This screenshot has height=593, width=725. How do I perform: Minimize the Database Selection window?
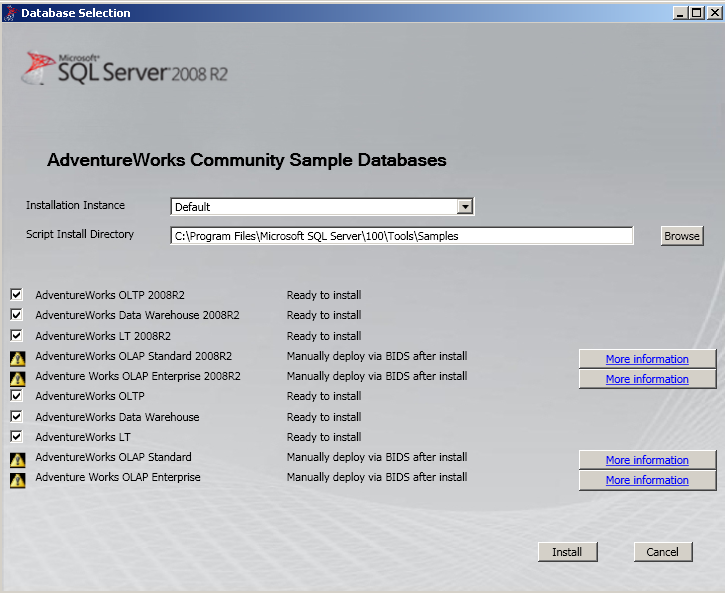point(680,12)
